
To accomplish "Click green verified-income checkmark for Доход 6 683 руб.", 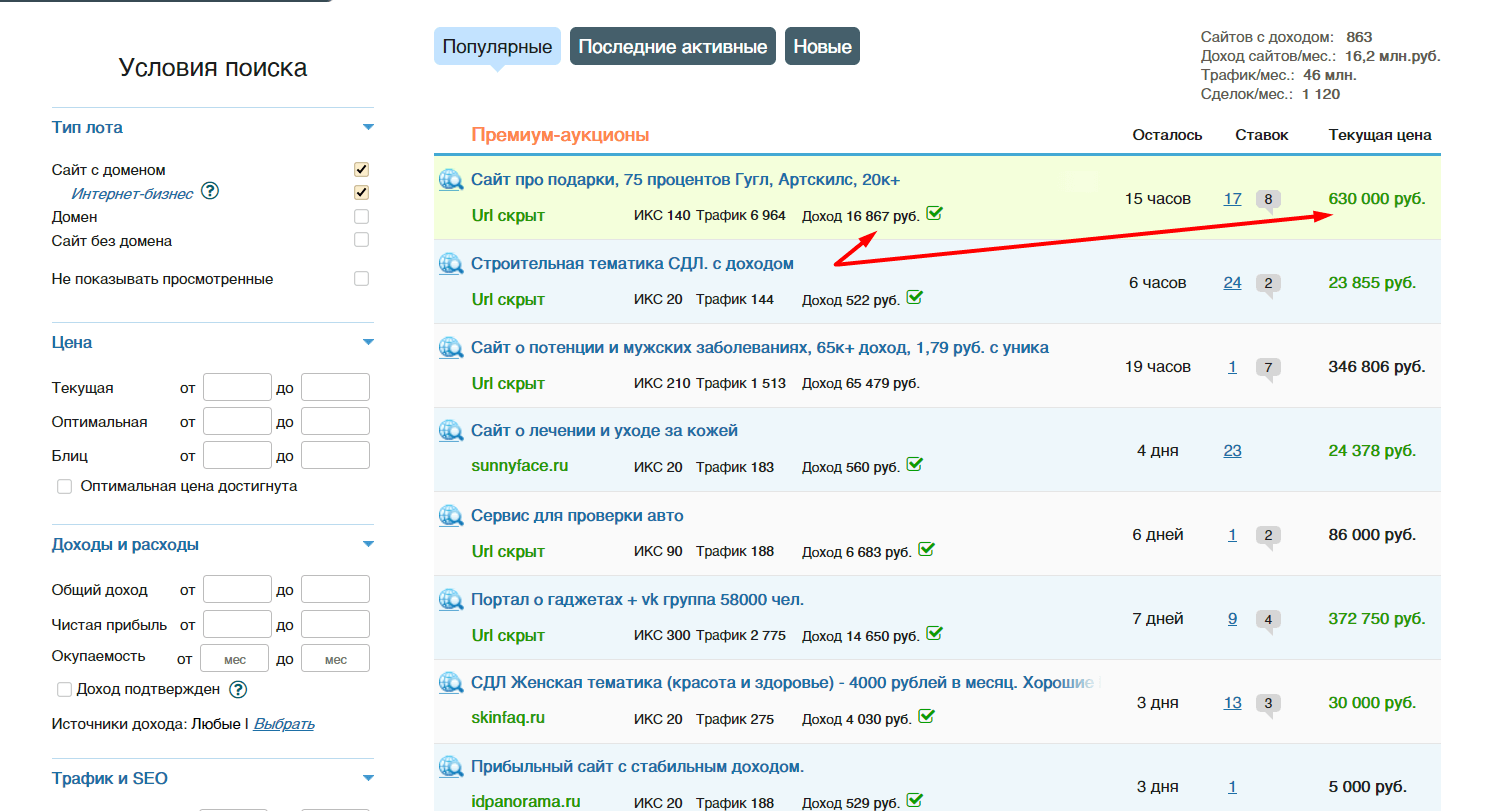I will pyautogui.click(x=926, y=549).
